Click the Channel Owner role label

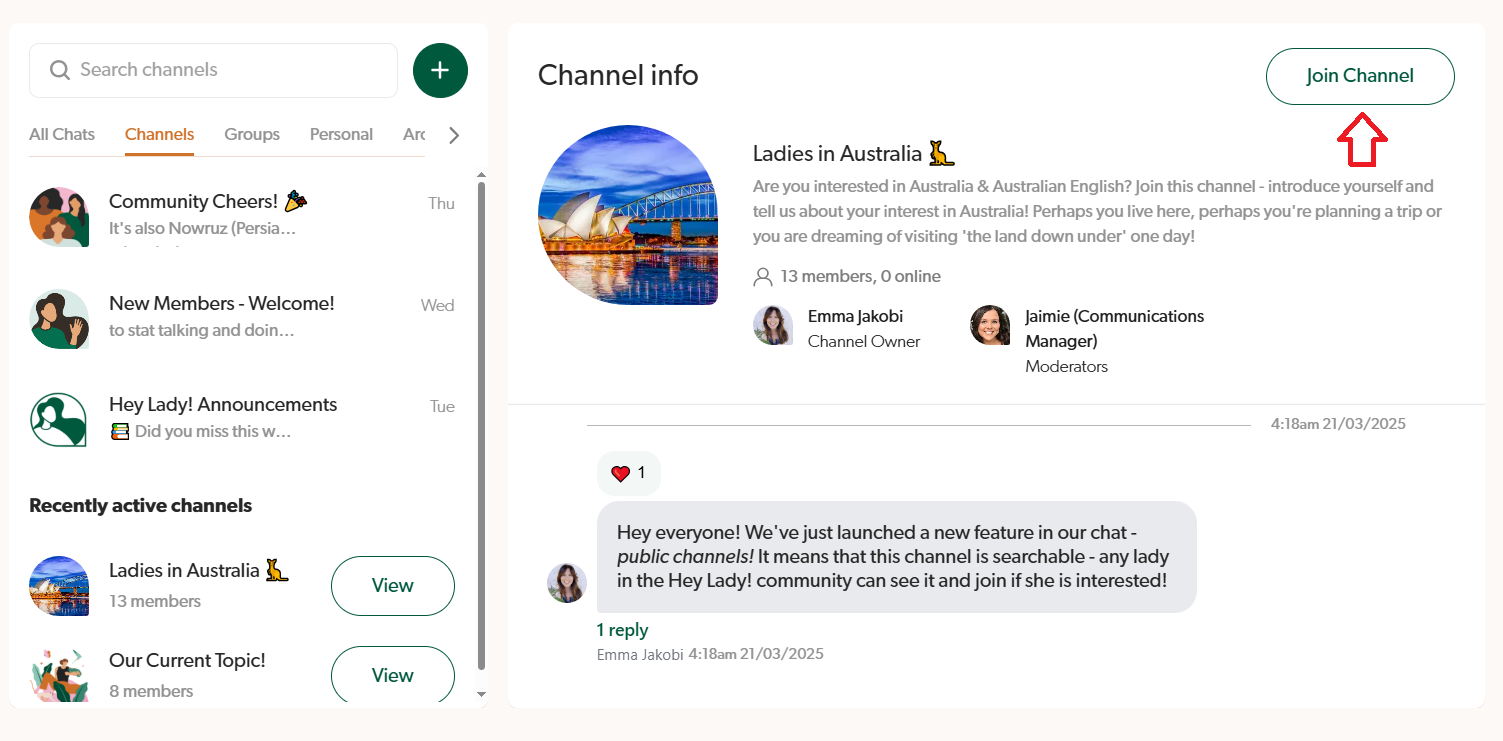(864, 341)
